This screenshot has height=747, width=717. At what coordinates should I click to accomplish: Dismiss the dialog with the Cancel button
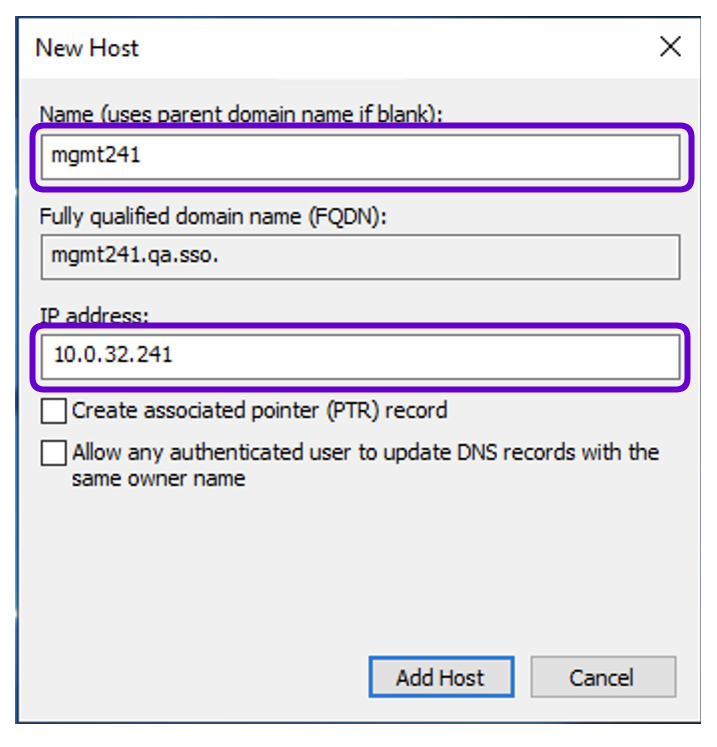point(602,677)
